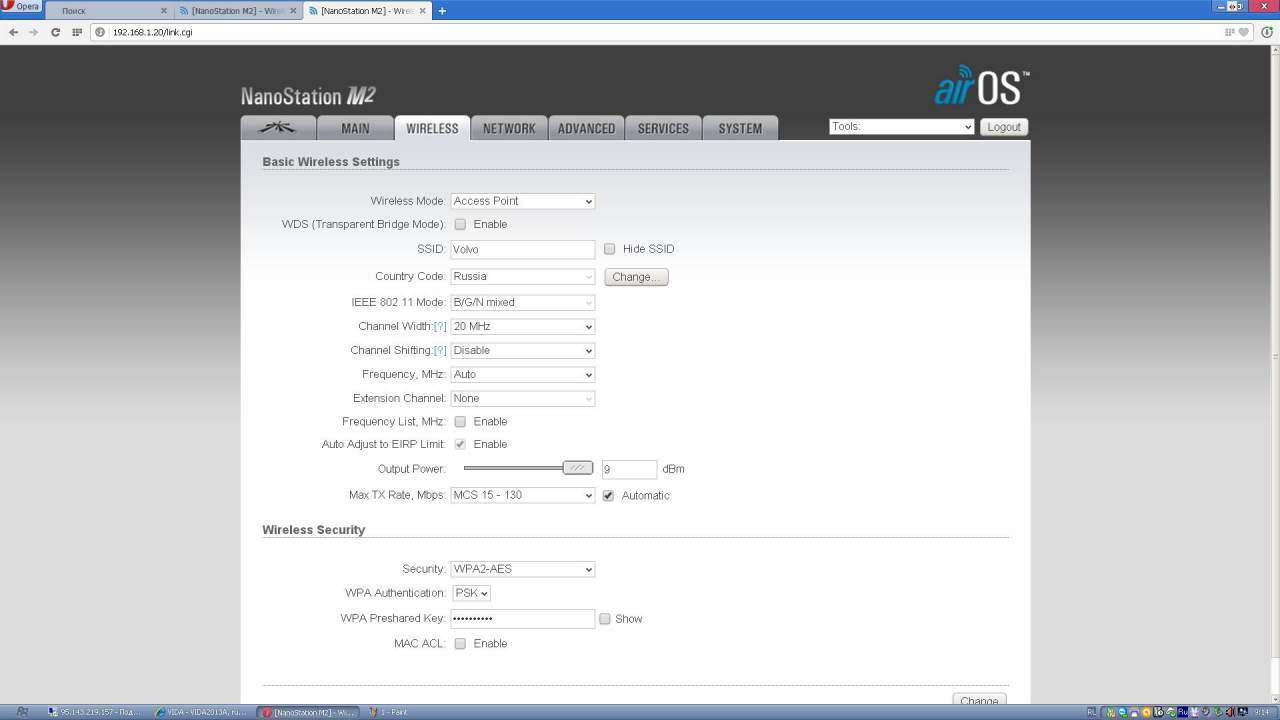Open the Opera downloads icon

point(1267,32)
